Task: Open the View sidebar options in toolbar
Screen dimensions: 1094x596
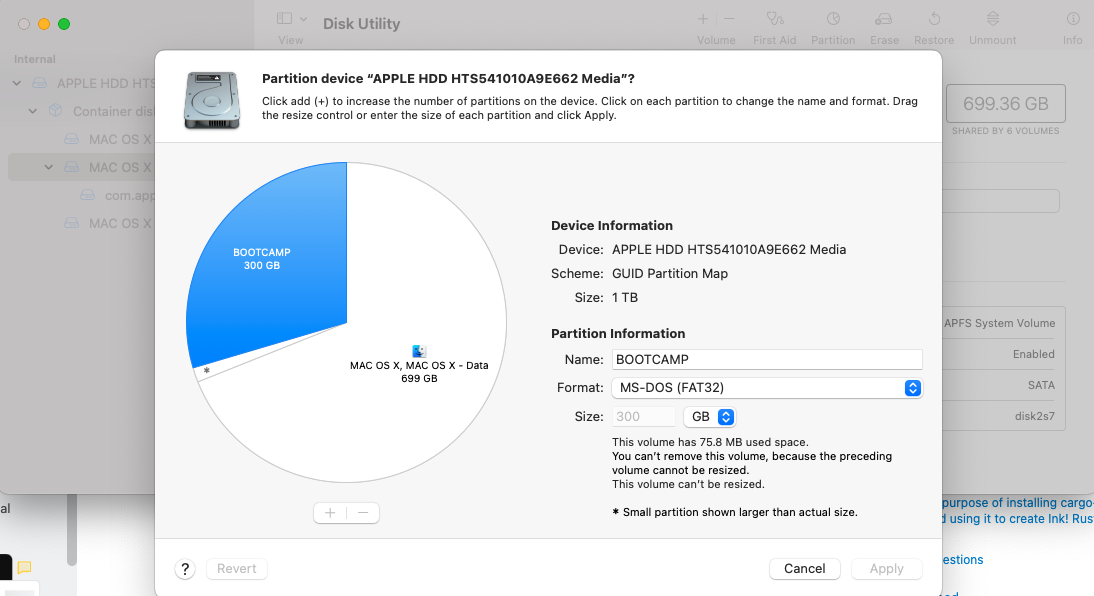Action: pyautogui.click(x=284, y=19)
